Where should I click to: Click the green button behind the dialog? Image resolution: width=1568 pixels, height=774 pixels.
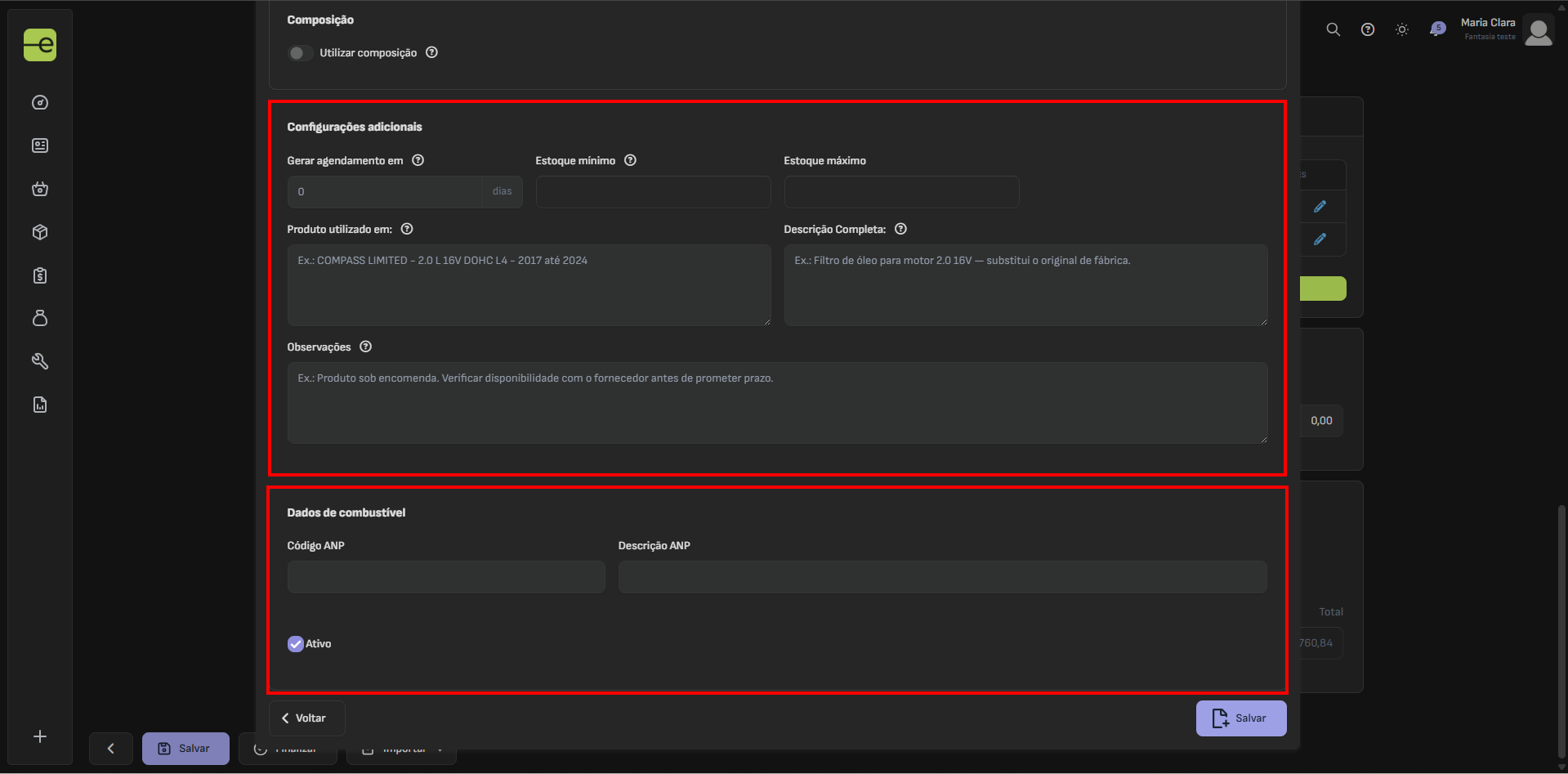click(1323, 289)
